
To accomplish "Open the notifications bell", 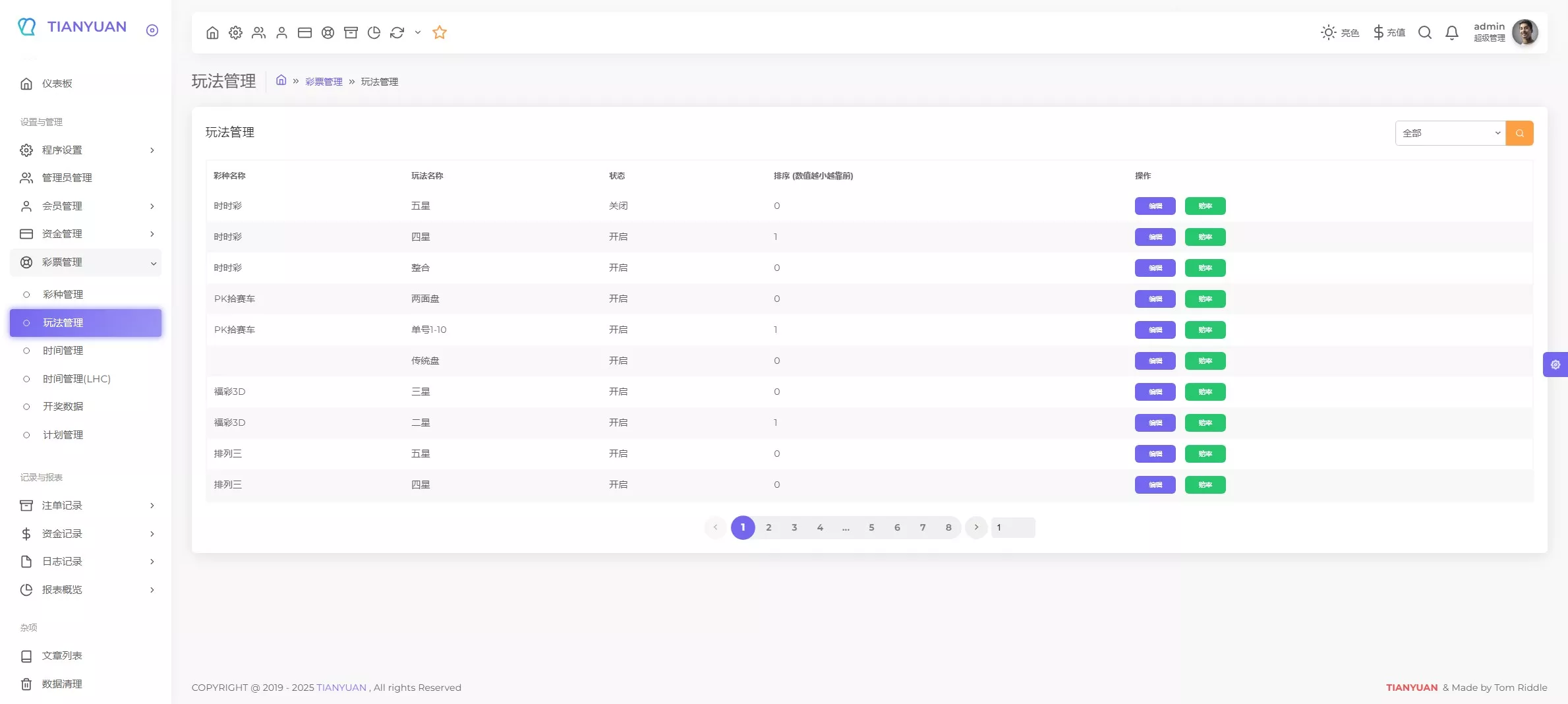I will [x=1451, y=32].
